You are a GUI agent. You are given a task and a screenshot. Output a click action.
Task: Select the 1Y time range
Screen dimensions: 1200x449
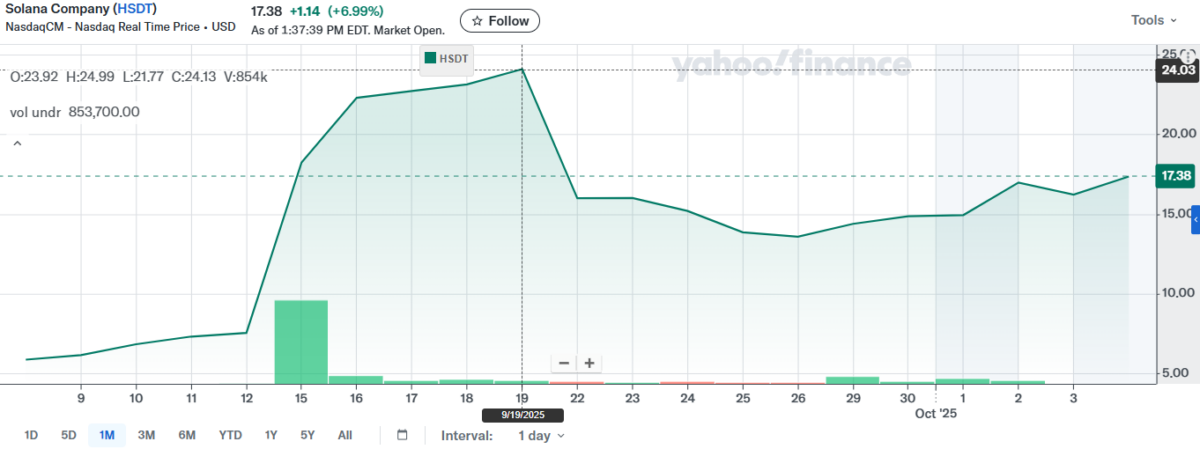coord(271,435)
